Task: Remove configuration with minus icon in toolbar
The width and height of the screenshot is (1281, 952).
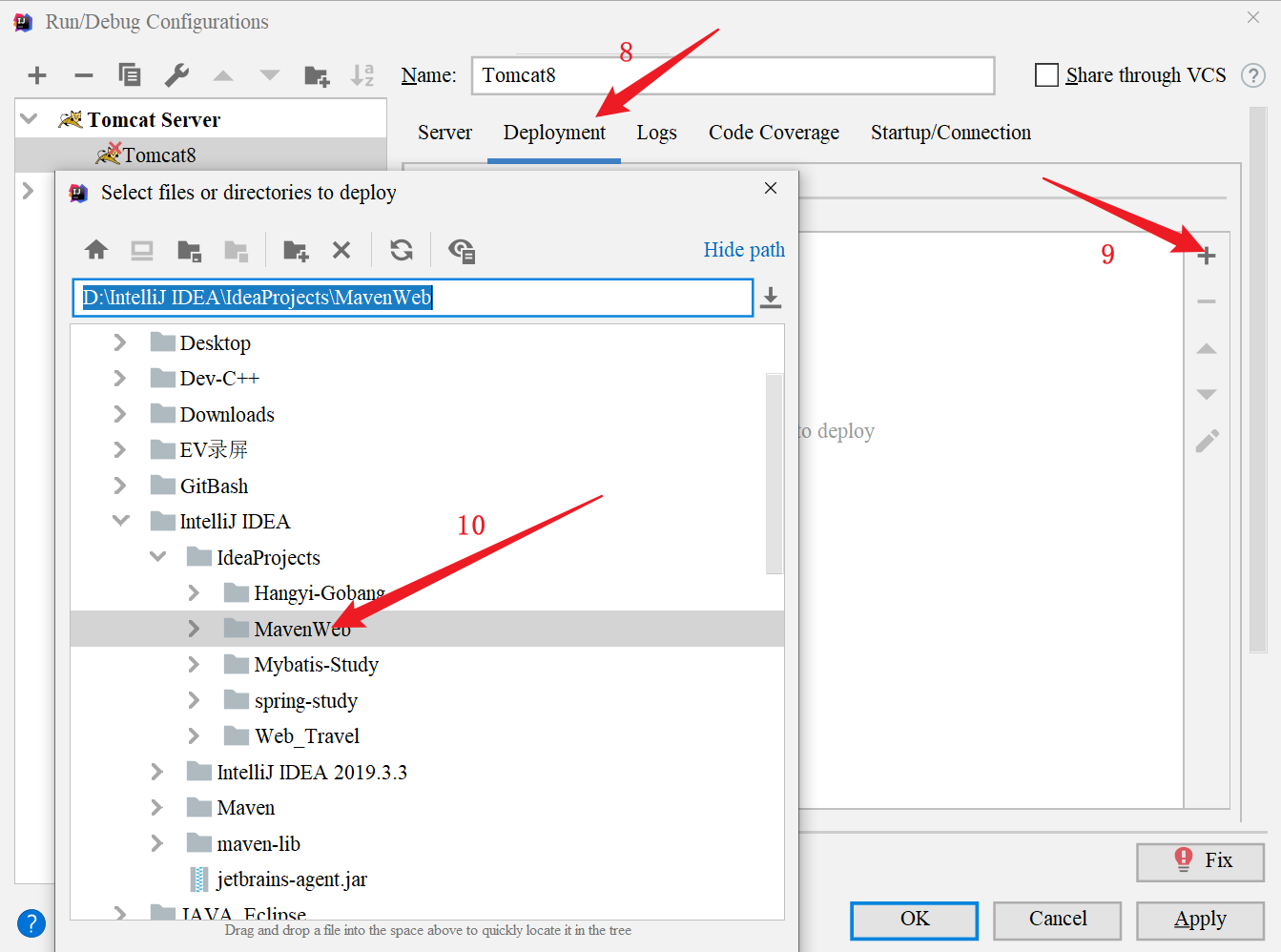Action: click(x=84, y=75)
